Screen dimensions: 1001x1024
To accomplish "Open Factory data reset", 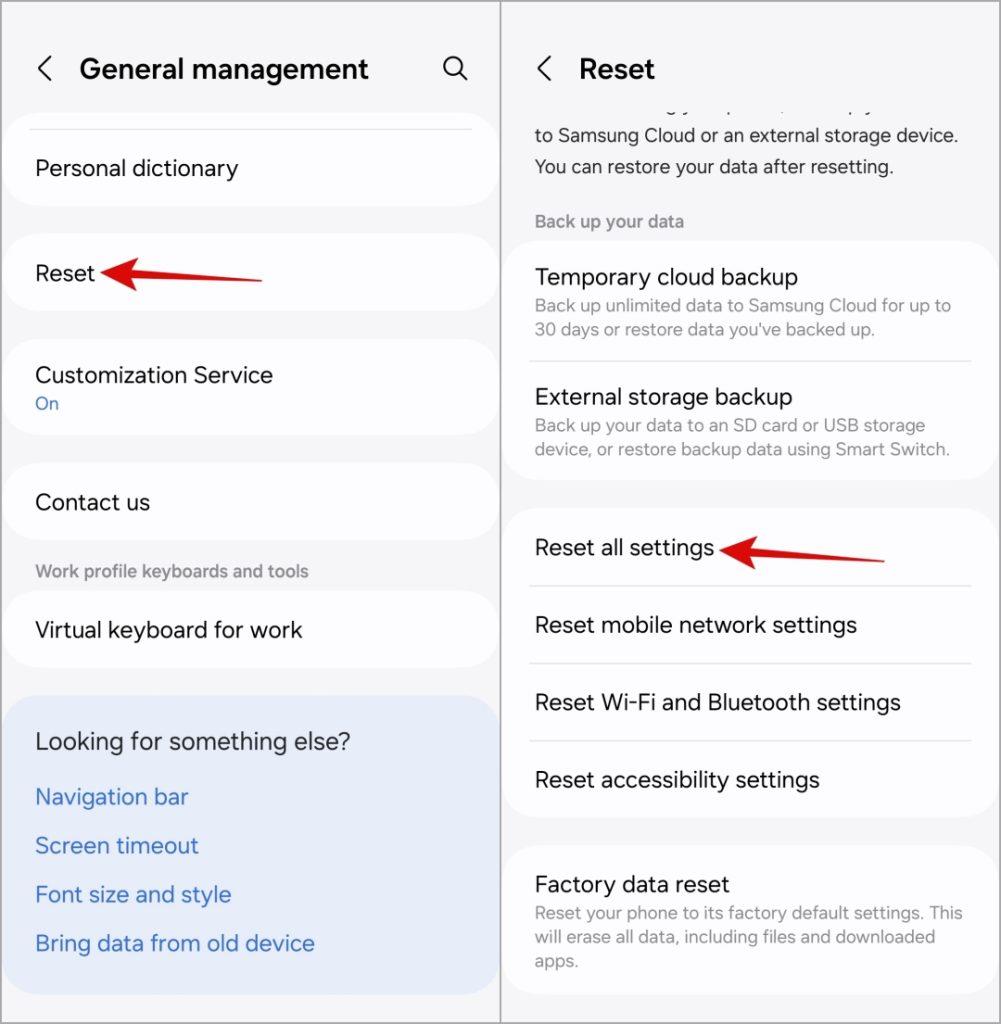I will [750, 921].
